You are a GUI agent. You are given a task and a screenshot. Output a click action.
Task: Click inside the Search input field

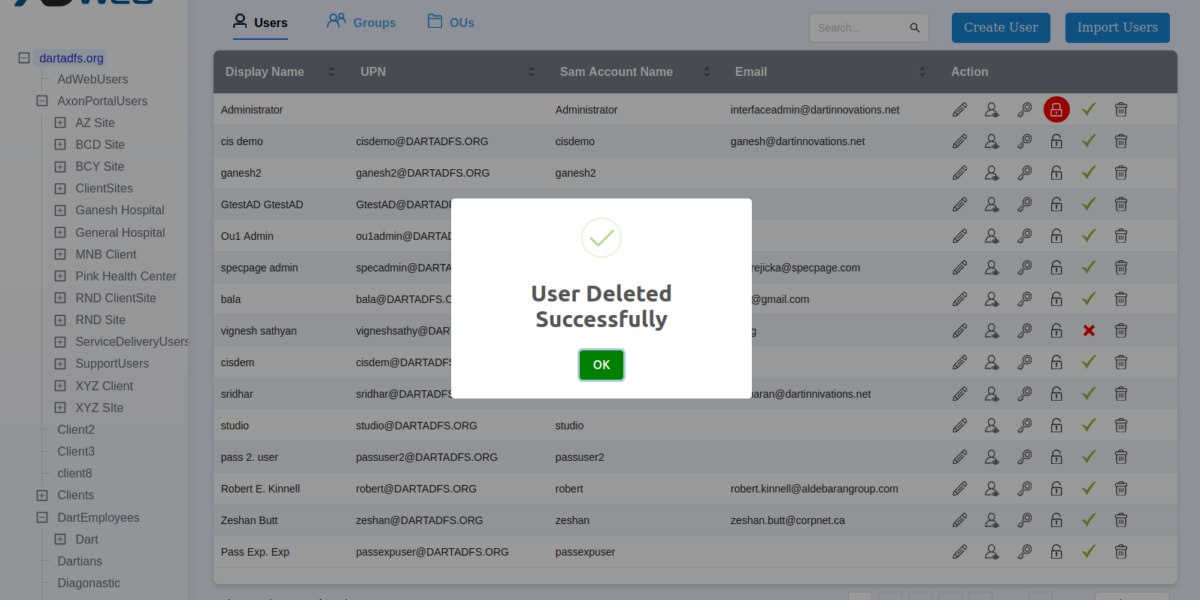(860, 27)
